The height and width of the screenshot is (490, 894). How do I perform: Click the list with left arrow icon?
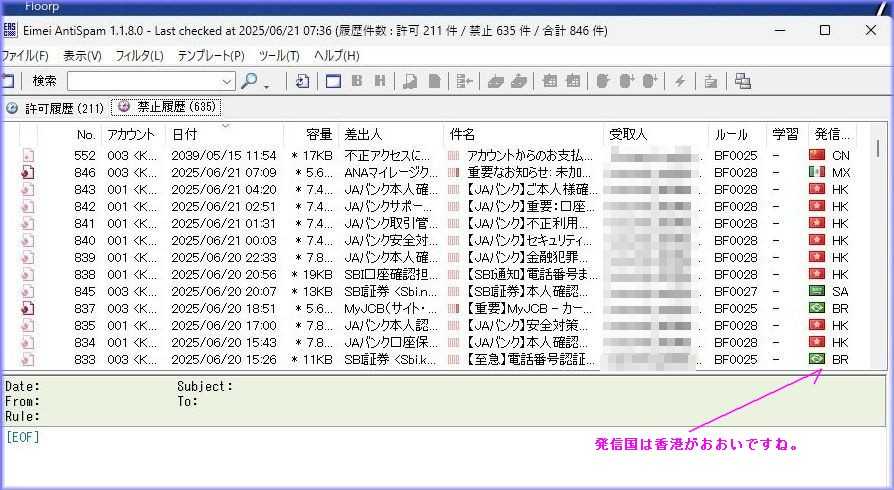click(x=465, y=82)
